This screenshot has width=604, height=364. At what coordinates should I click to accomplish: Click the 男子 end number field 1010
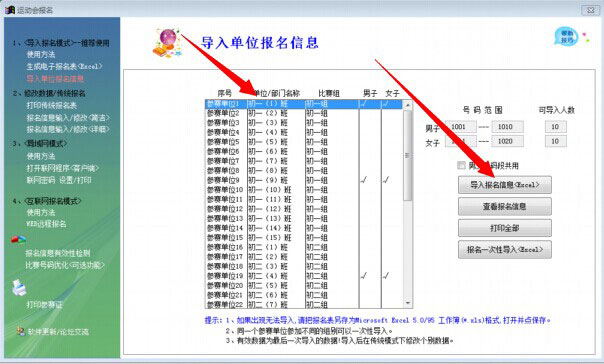point(507,127)
